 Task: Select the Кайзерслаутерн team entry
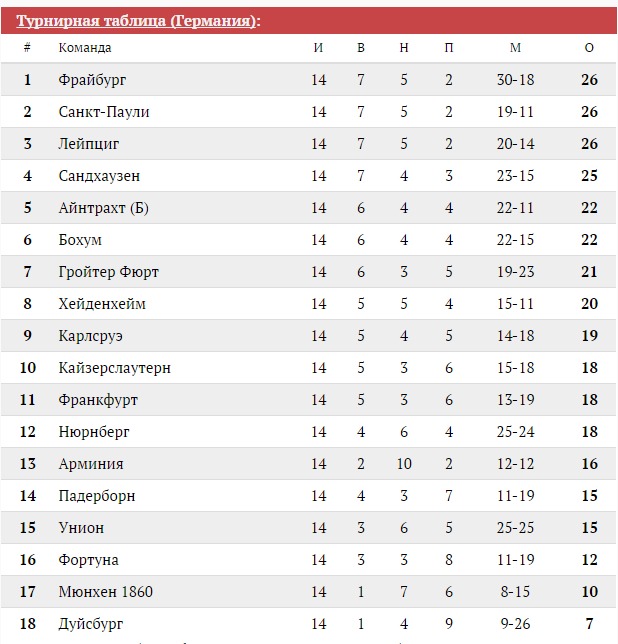pyautogui.click(x=115, y=368)
